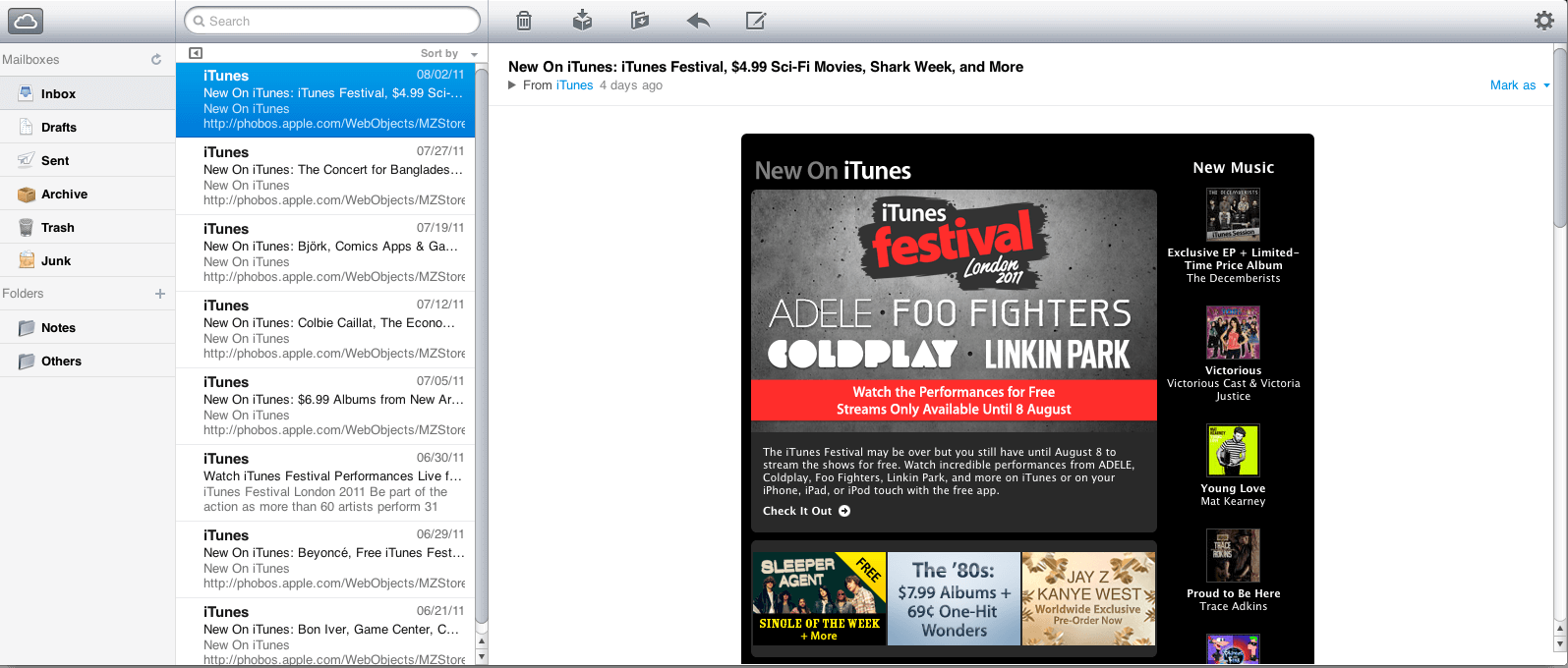Click the Proud to Be Here album cover
1568x668 pixels.
1233,556
